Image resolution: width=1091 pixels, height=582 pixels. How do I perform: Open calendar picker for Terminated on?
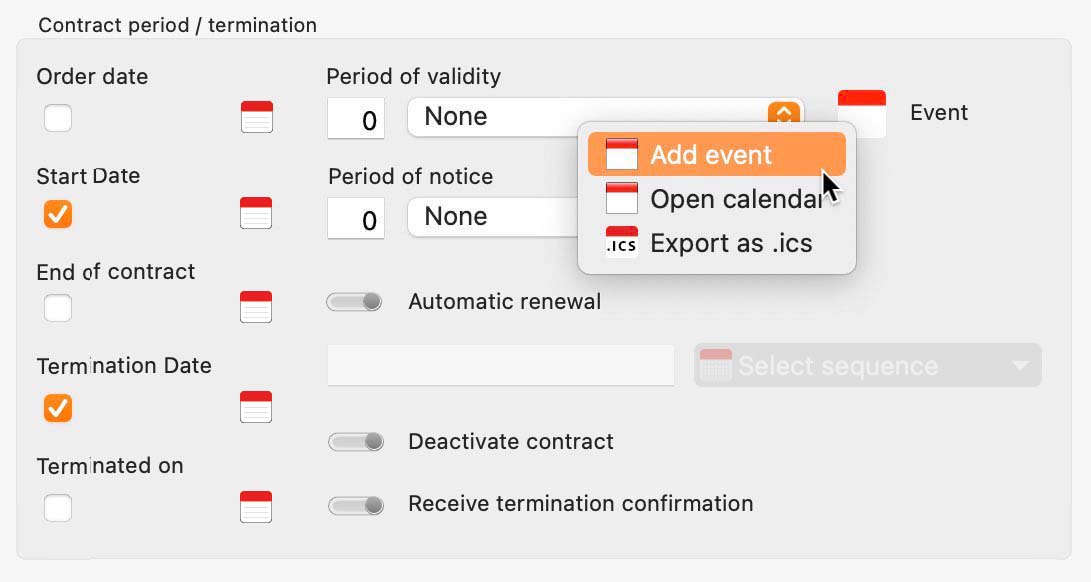(256, 507)
